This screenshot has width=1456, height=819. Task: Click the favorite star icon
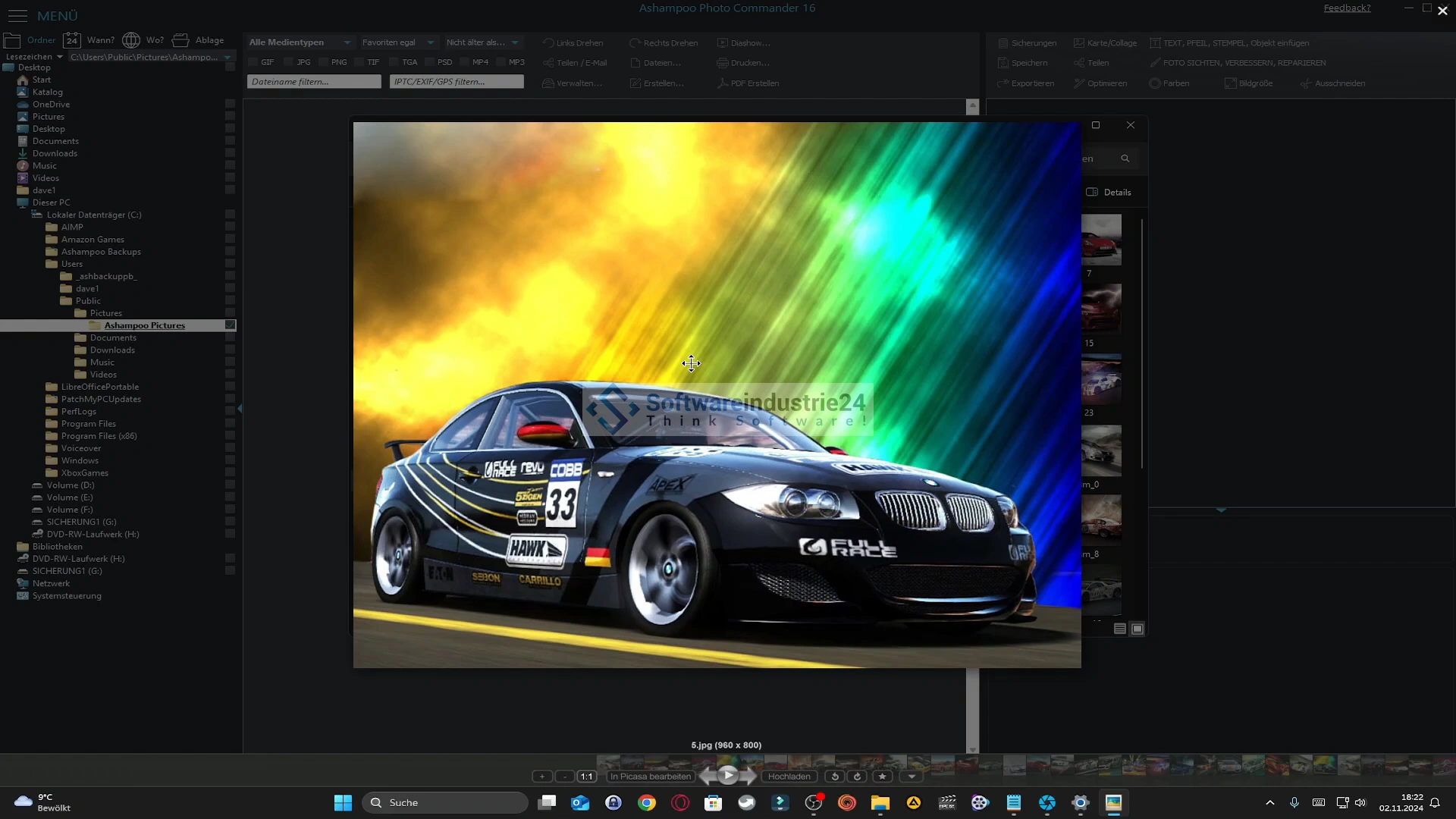click(x=882, y=777)
